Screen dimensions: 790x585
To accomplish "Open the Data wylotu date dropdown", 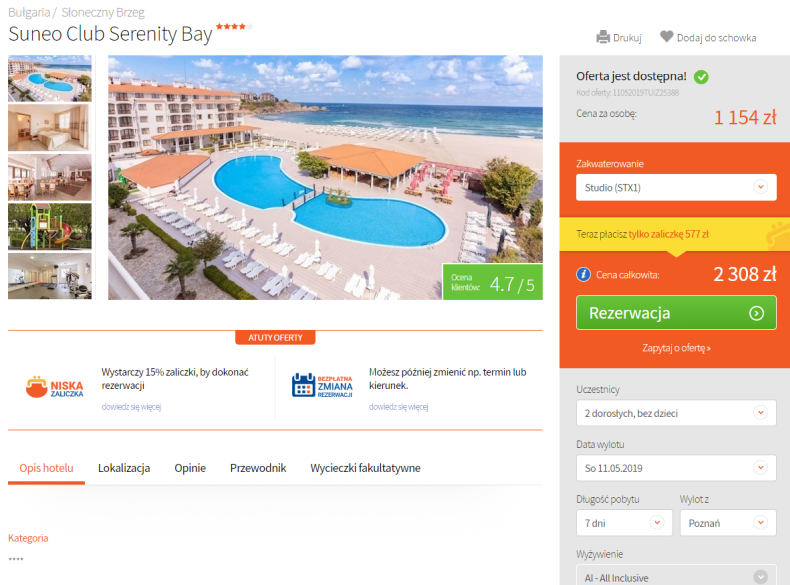I will [x=676, y=468].
